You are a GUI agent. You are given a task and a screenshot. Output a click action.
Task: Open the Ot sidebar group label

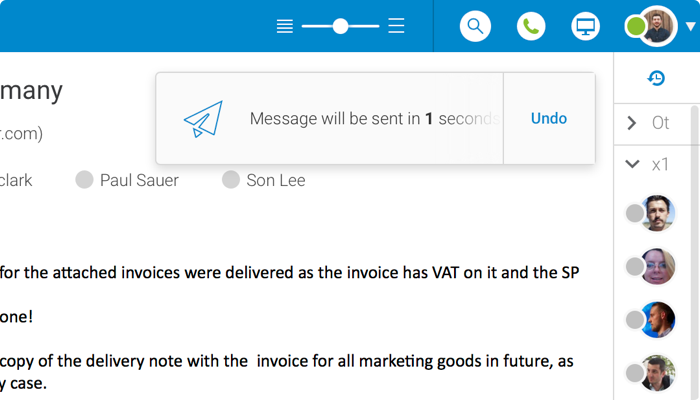coord(660,123)
